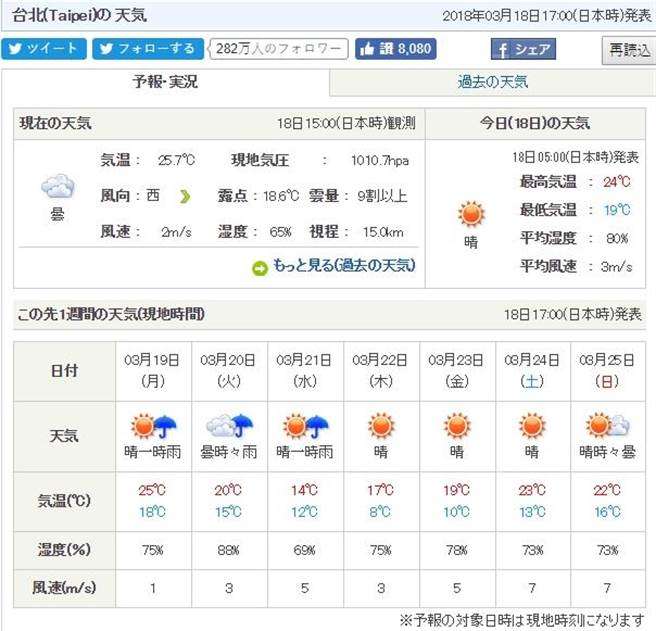
Task: Click the 03月20日 cloud and umbrella icon
Action: [229, 427]
